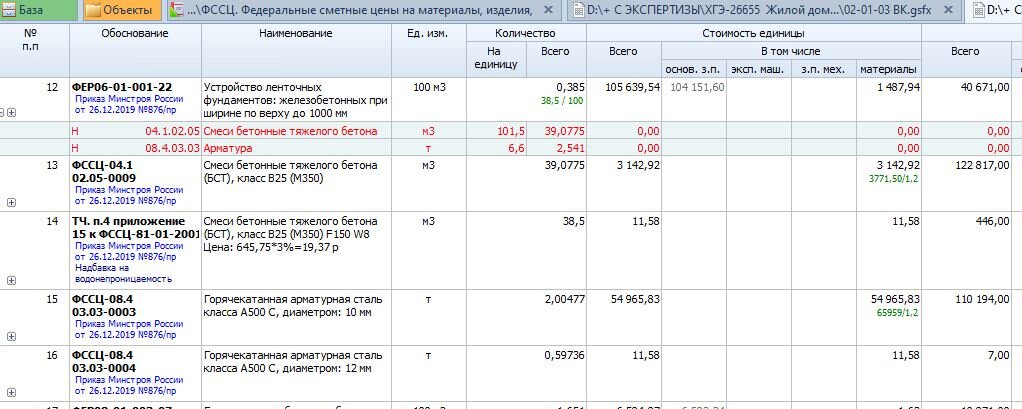The width and height of the screenshot is (1022, 409).
Task: Select code ТЧ. п.4 приложение 15 in row 14
Action: click(x=136, y=227)
